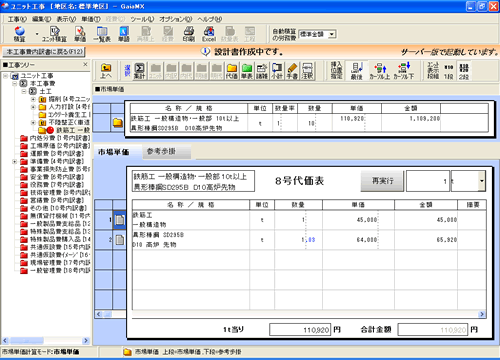Open the dropdown arrow beside 積算 icon
The image size is (500, 360).
pos(37,34)
